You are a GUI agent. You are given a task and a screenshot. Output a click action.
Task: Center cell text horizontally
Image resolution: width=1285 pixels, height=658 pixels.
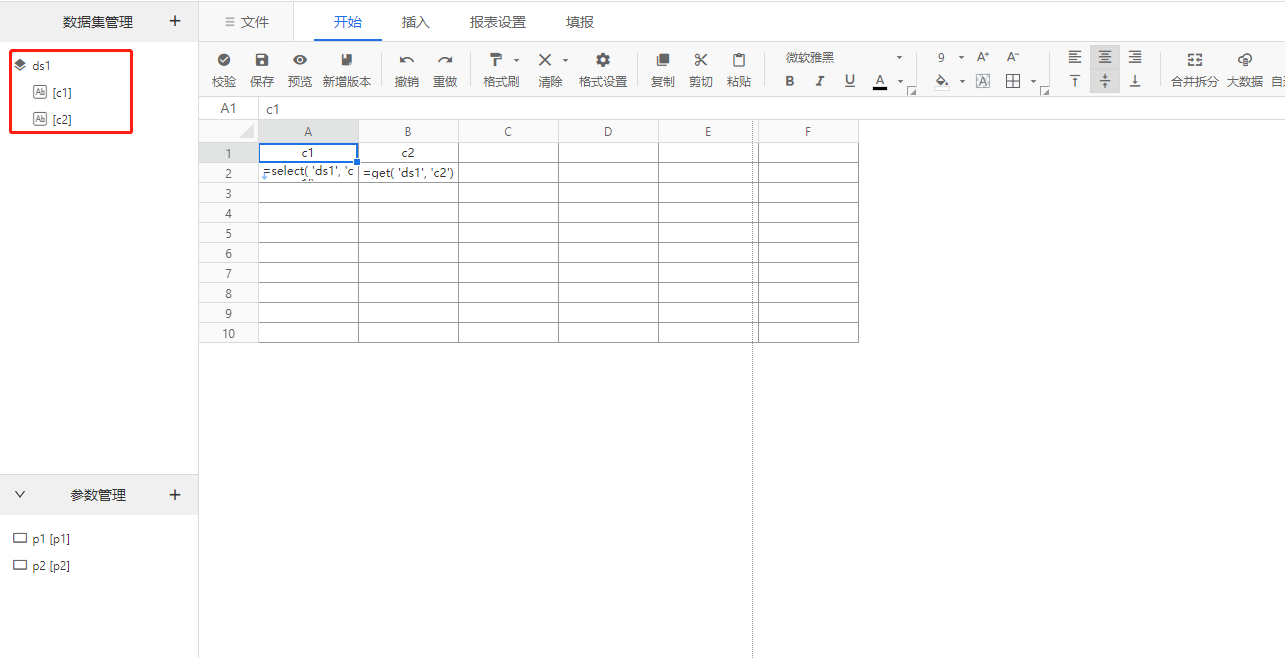click(1105, 57)
